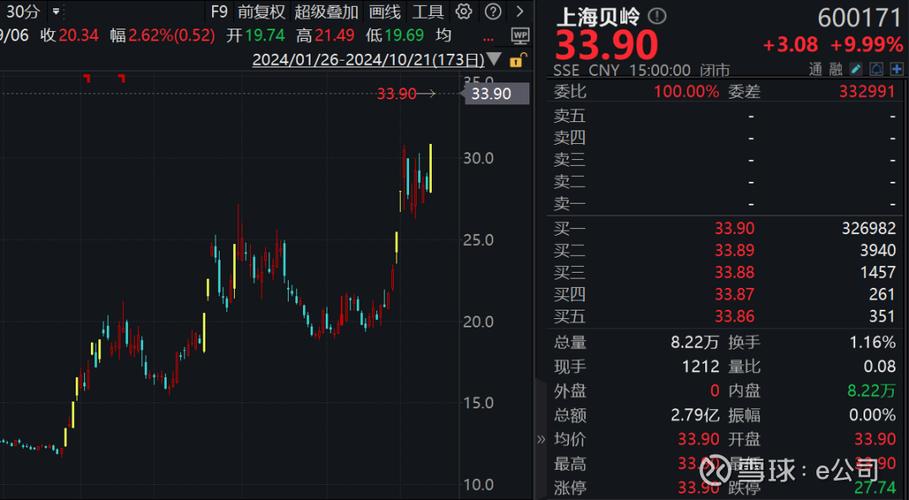Image resolution: width=909 pixels, height=500 pixels.
Task: Click the 卖一 ask row label
Action: coord(569,204)
